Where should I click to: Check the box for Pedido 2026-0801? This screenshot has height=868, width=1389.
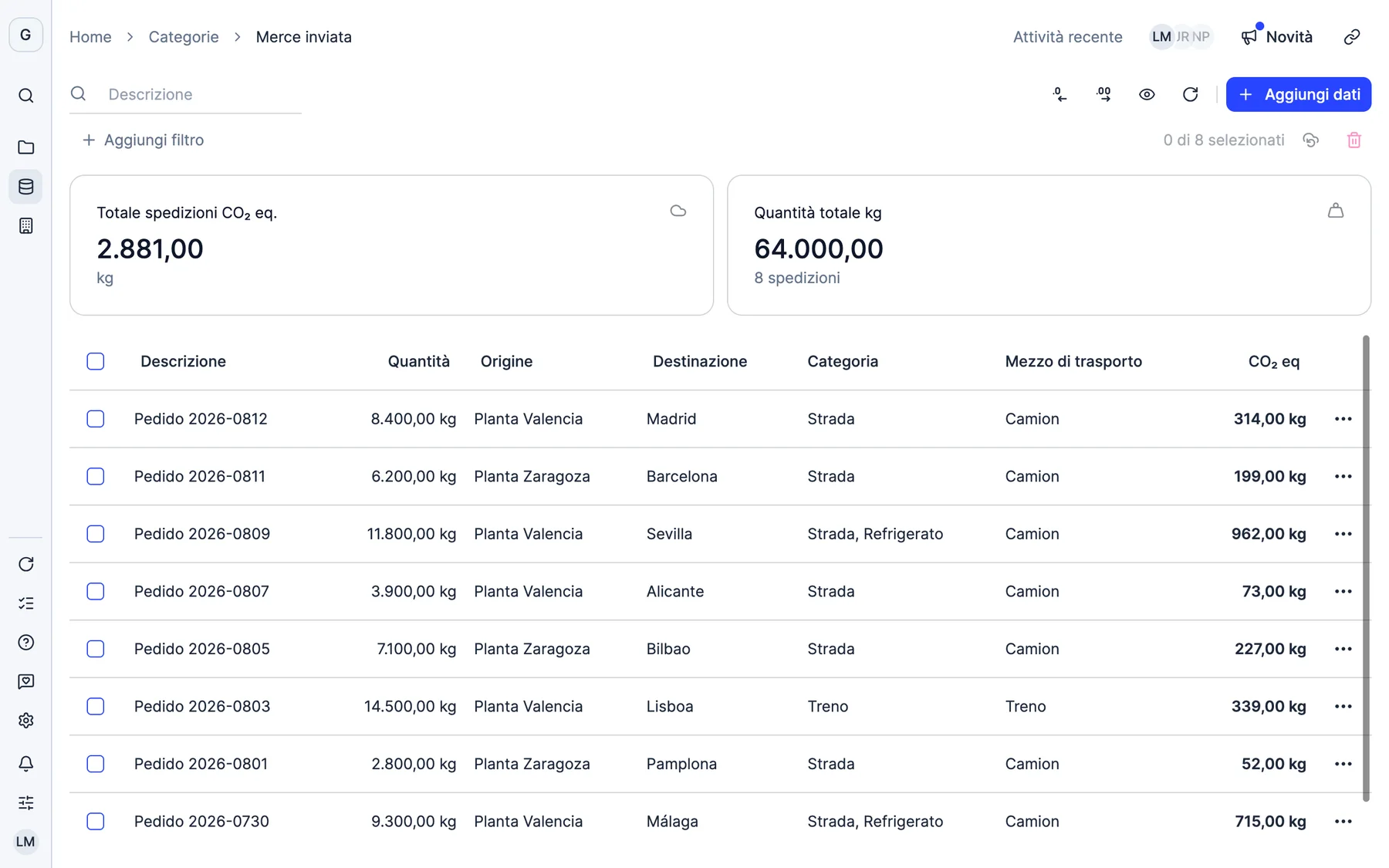pyautogui.click(x=96, y=764)
